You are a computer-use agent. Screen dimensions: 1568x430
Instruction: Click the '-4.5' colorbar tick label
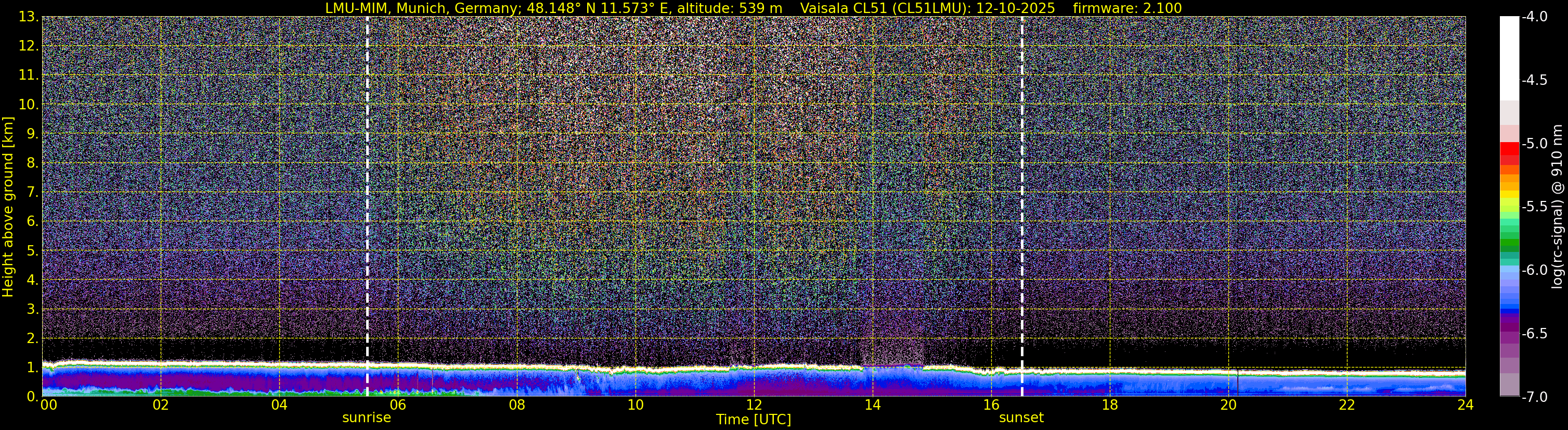[1535, 80]
